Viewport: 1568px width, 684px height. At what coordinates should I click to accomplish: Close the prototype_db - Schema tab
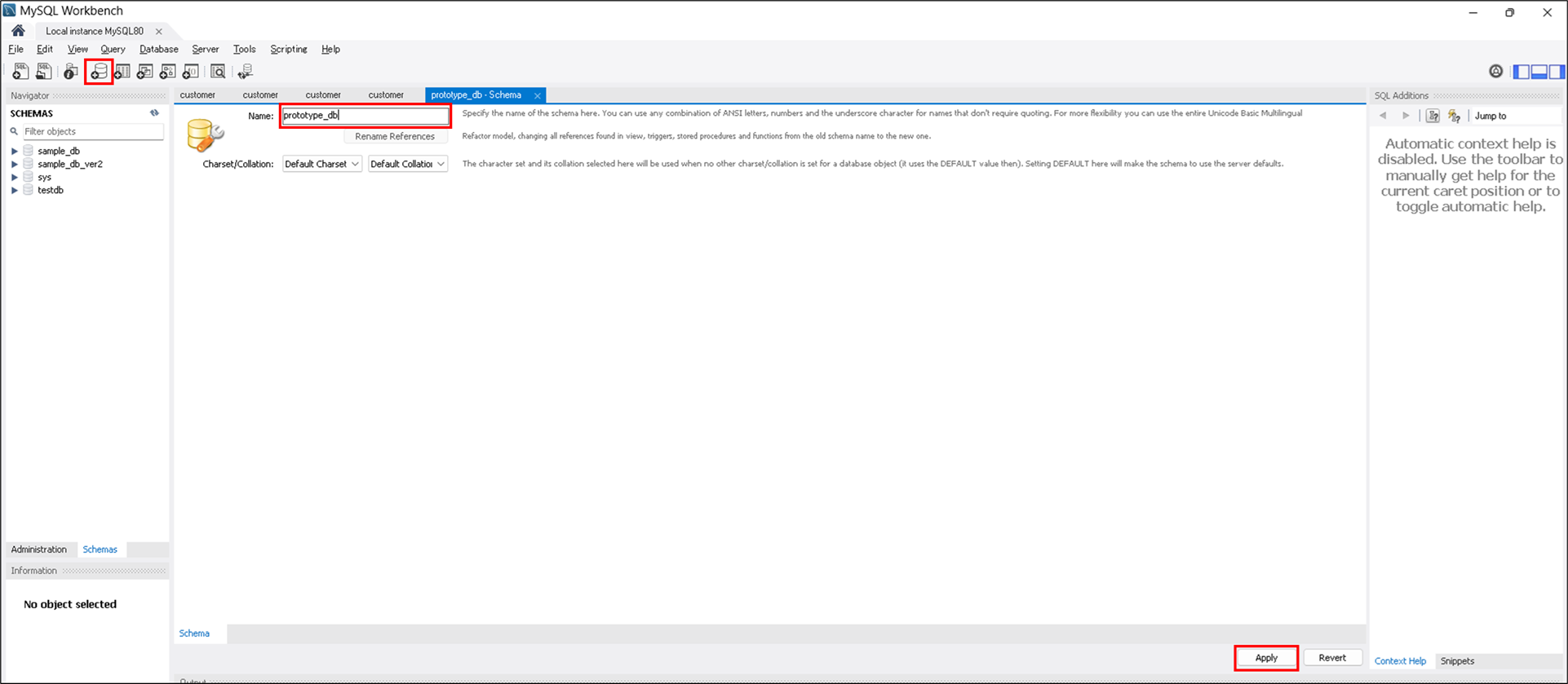[x=538, y=95]
